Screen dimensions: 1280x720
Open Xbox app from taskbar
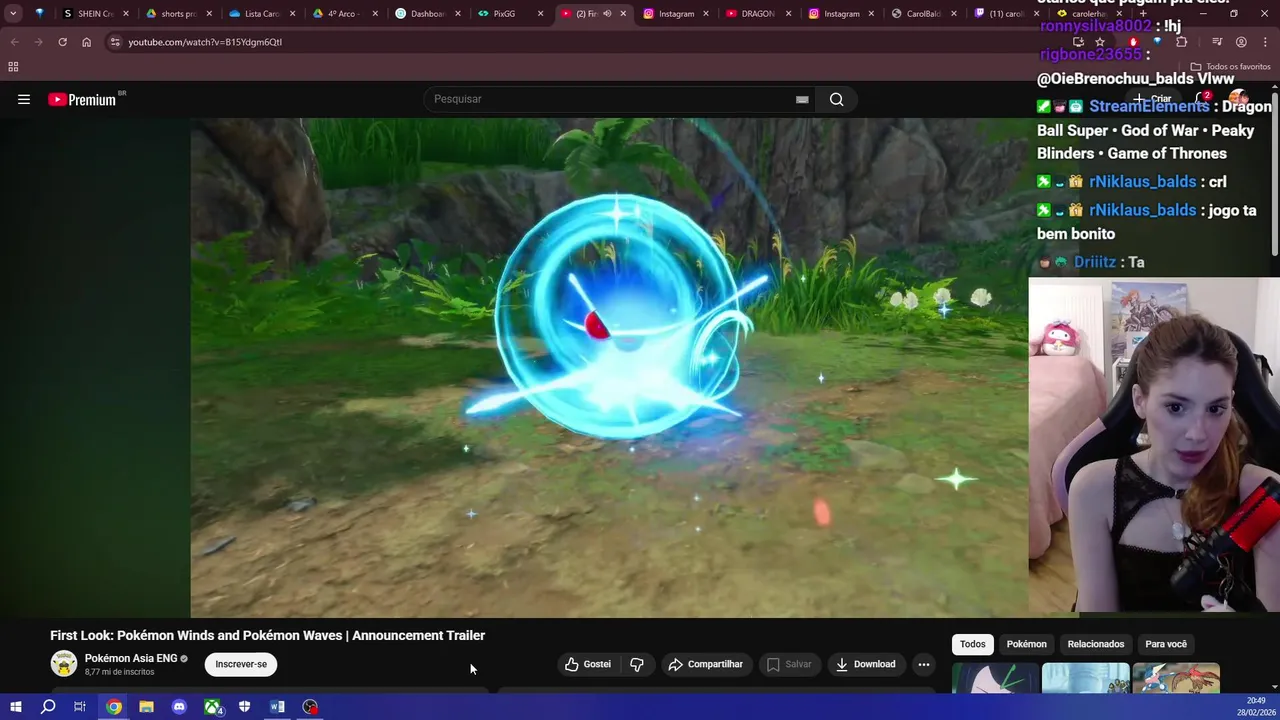coord(212,707)
